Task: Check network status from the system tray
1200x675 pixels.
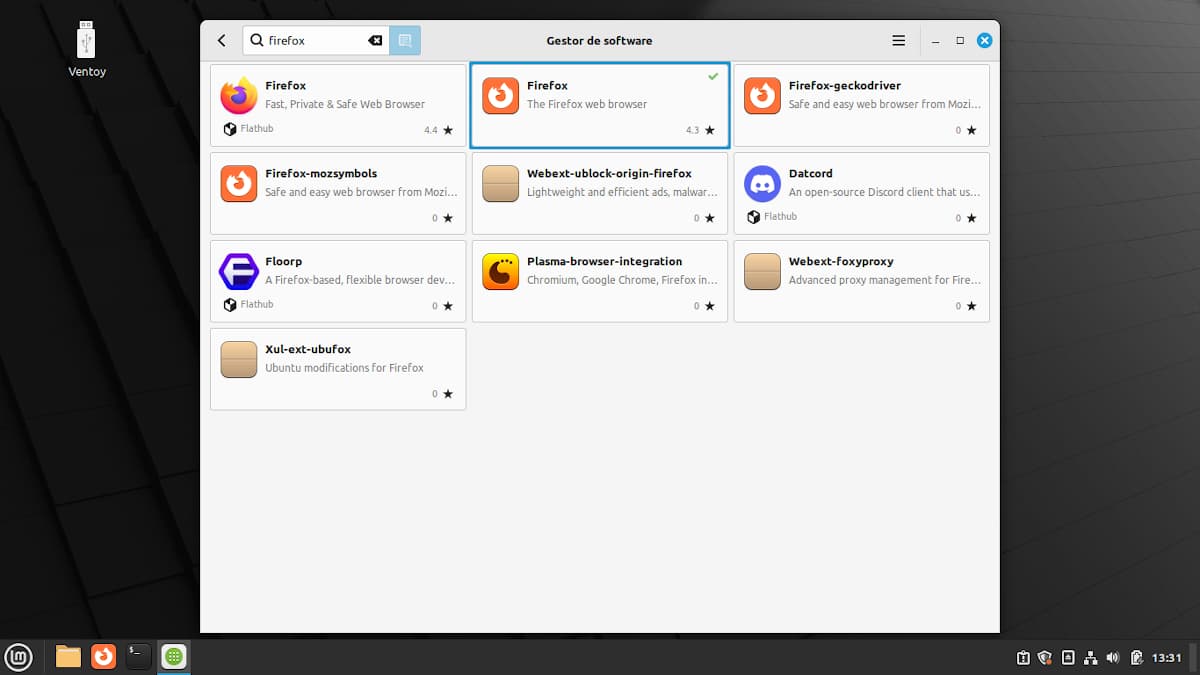Action: 1090,657
